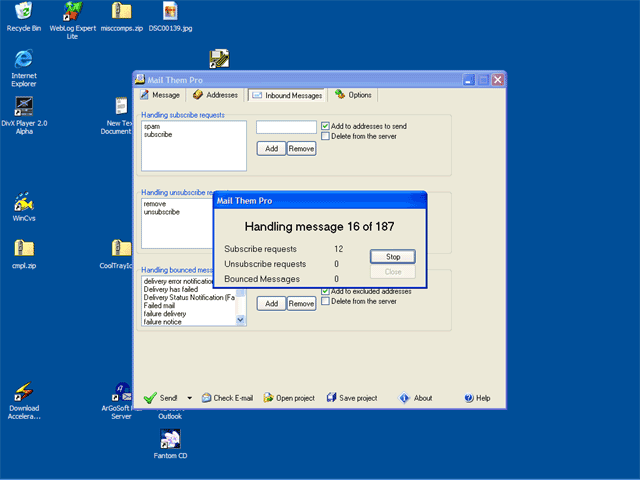Click Add in bounced messages section
The height and width of the screenshot is (480, 640).
(271, 303)
